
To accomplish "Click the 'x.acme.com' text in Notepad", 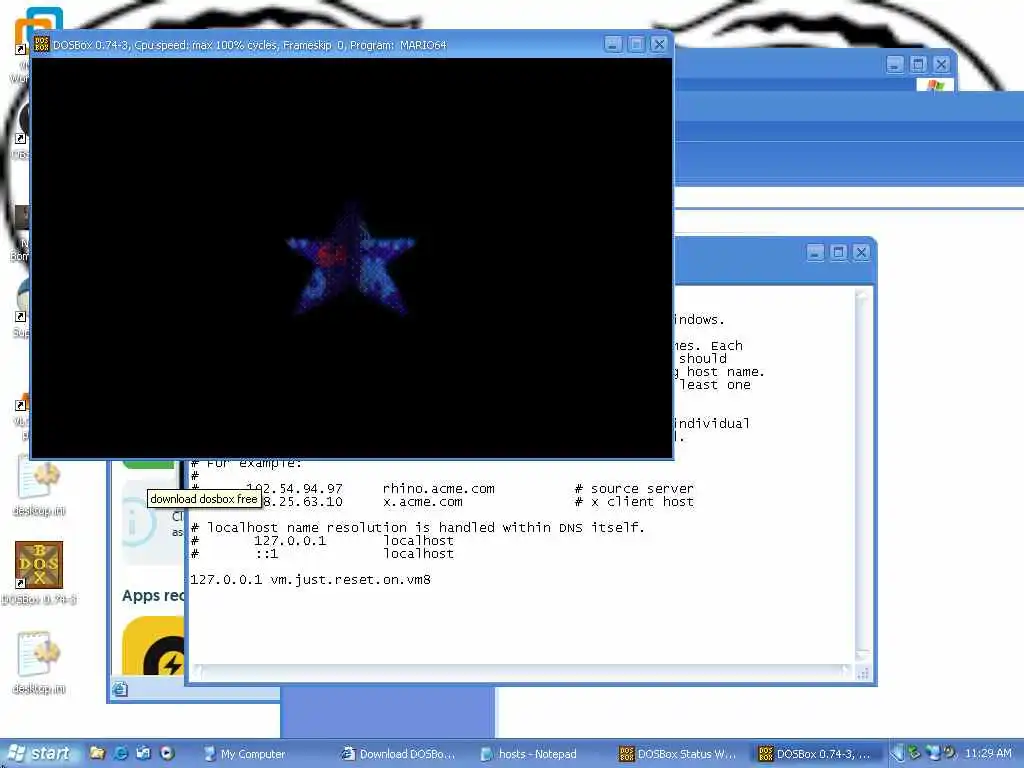I will (x=423, y=502).
